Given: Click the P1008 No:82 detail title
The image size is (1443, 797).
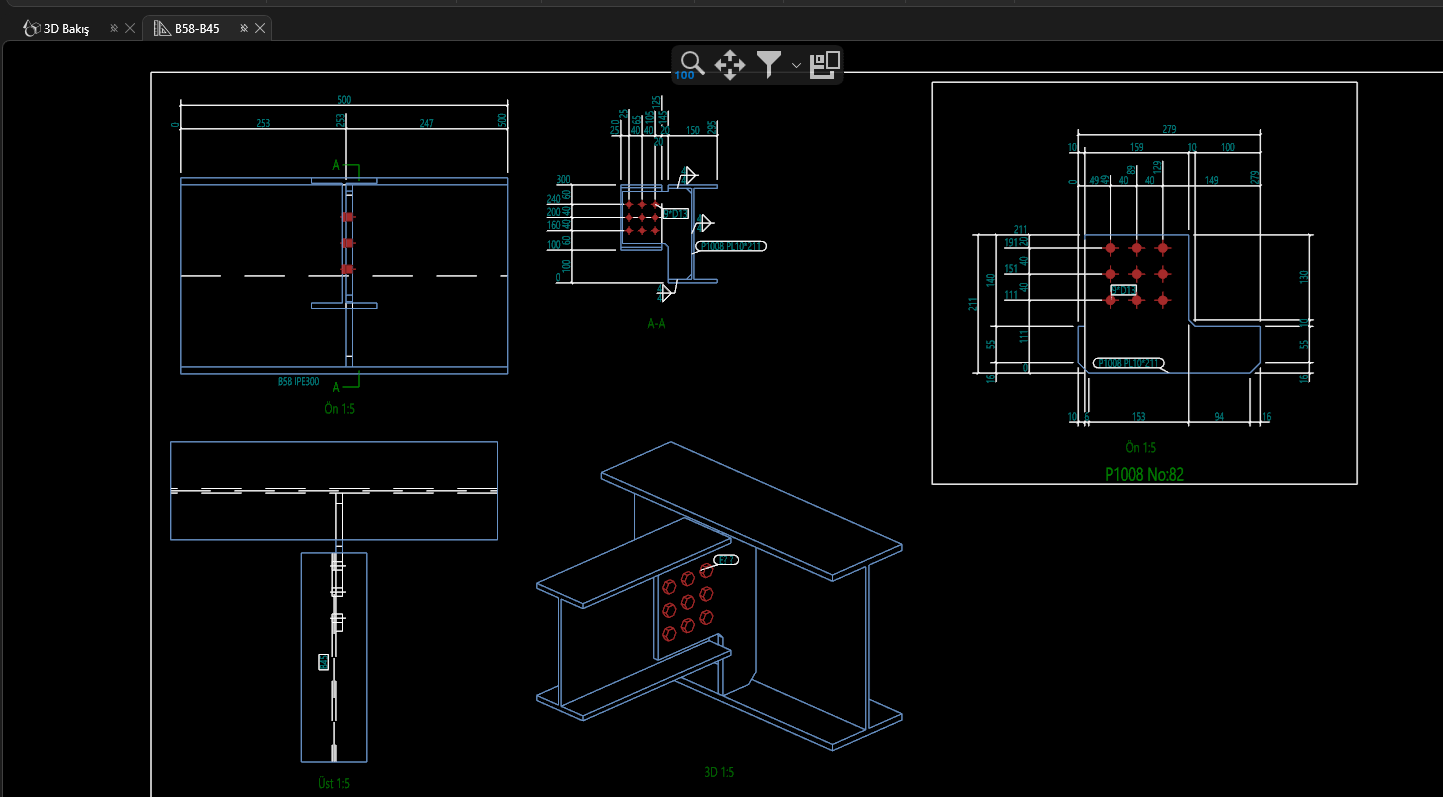Looking at the screenshot, I should (1144, 474).
